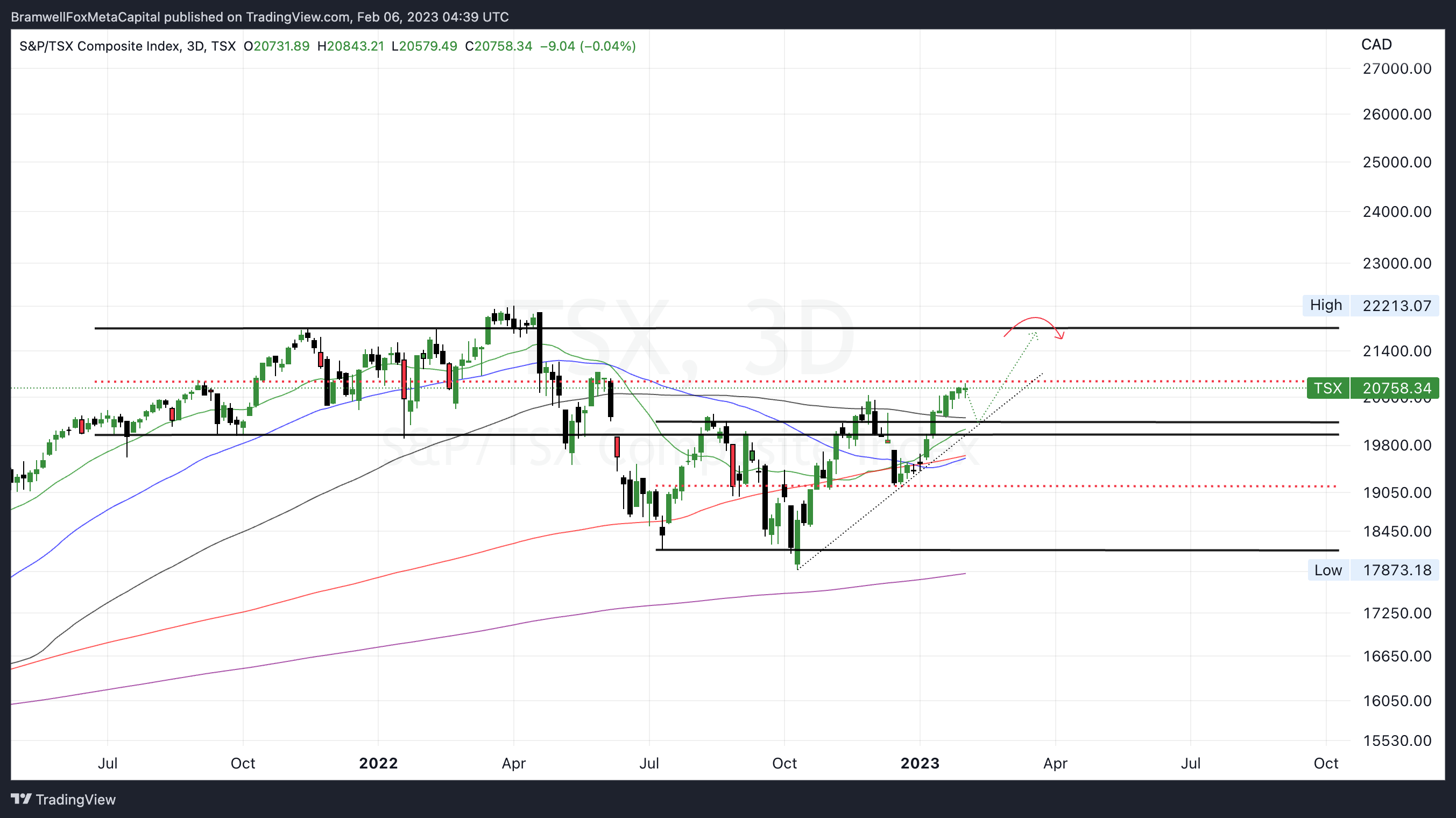Click the CAD currency label
Image resolution: width=1456 pixels, height=818 pixels.
[x=1376, y=45]
